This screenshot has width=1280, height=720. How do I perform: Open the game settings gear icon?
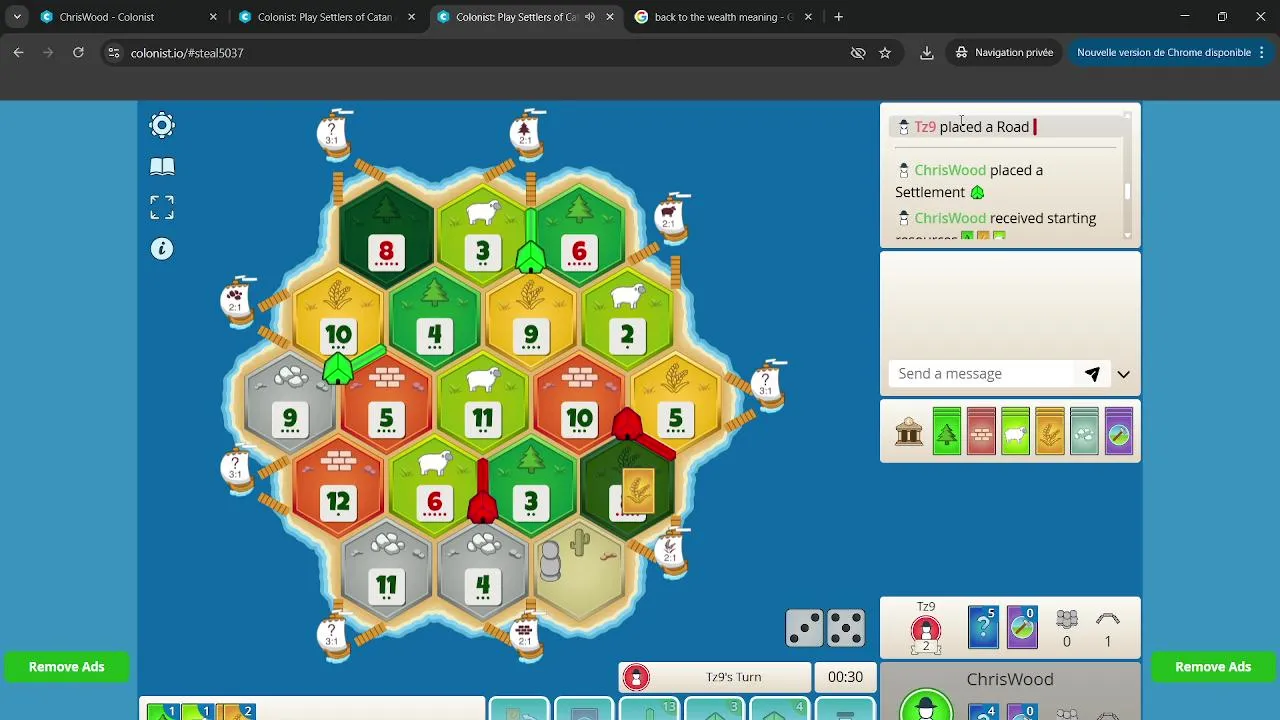point(162,125)
